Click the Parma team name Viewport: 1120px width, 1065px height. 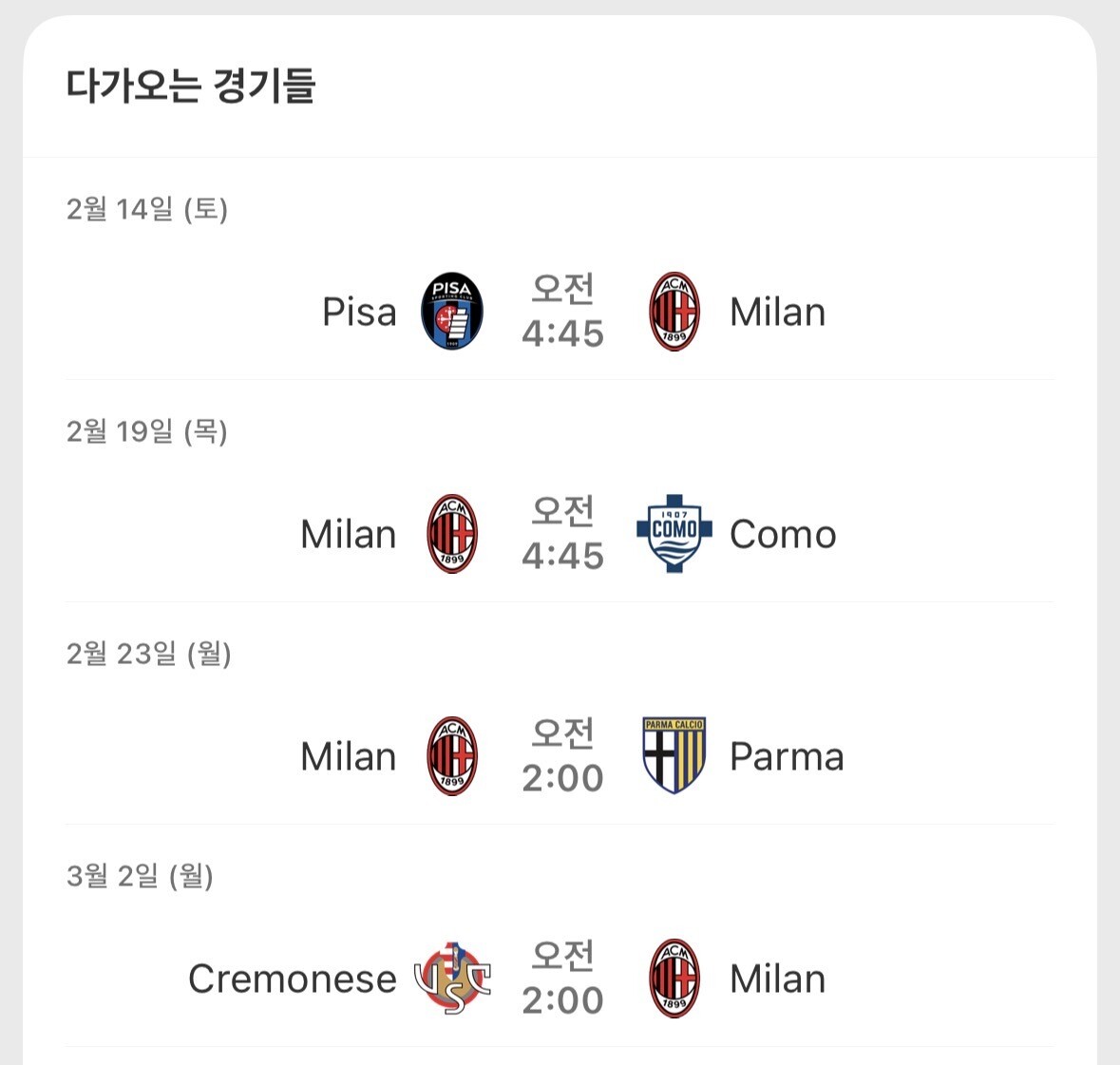(787, 756)
